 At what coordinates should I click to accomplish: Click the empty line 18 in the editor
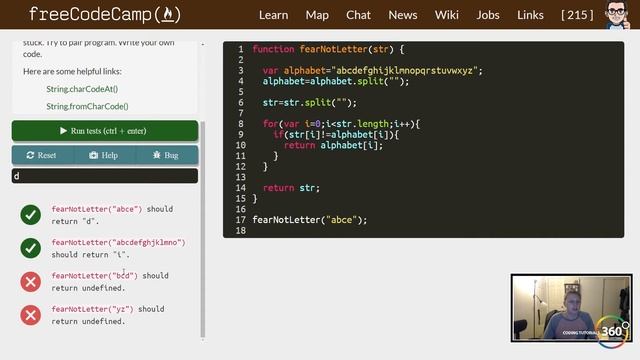coord(423,231)
